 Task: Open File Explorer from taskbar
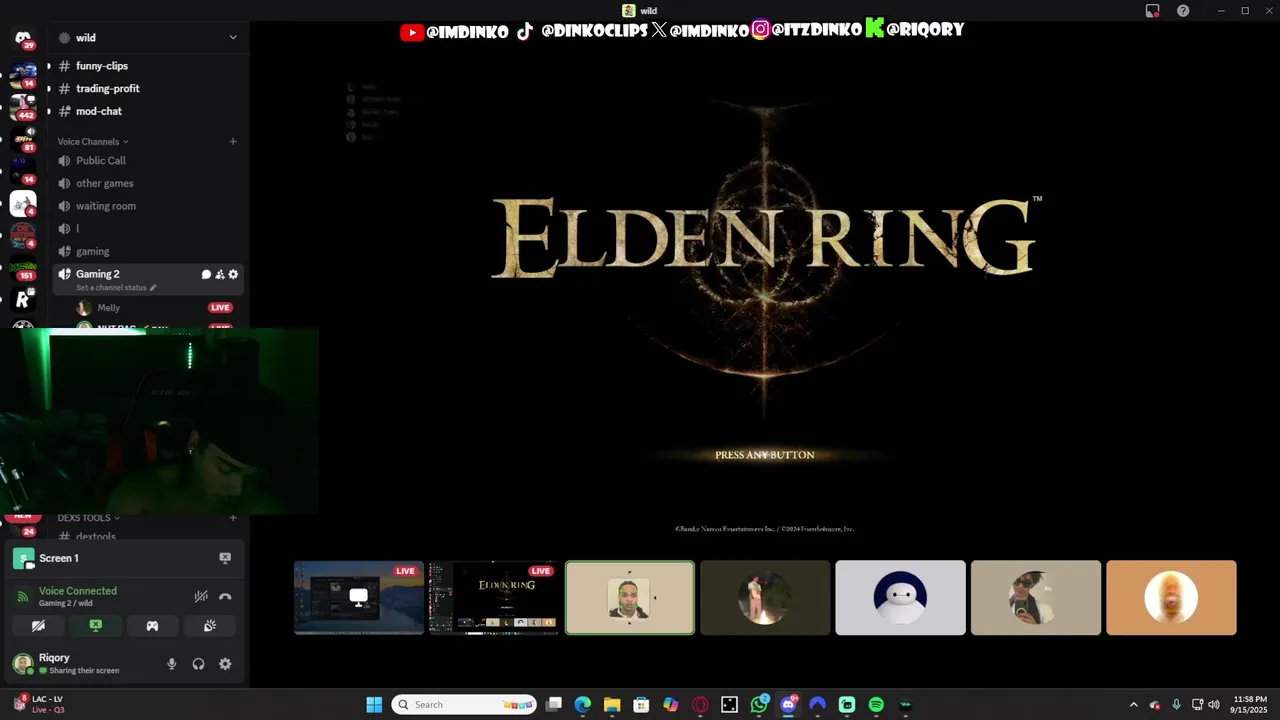pos(612,705)
